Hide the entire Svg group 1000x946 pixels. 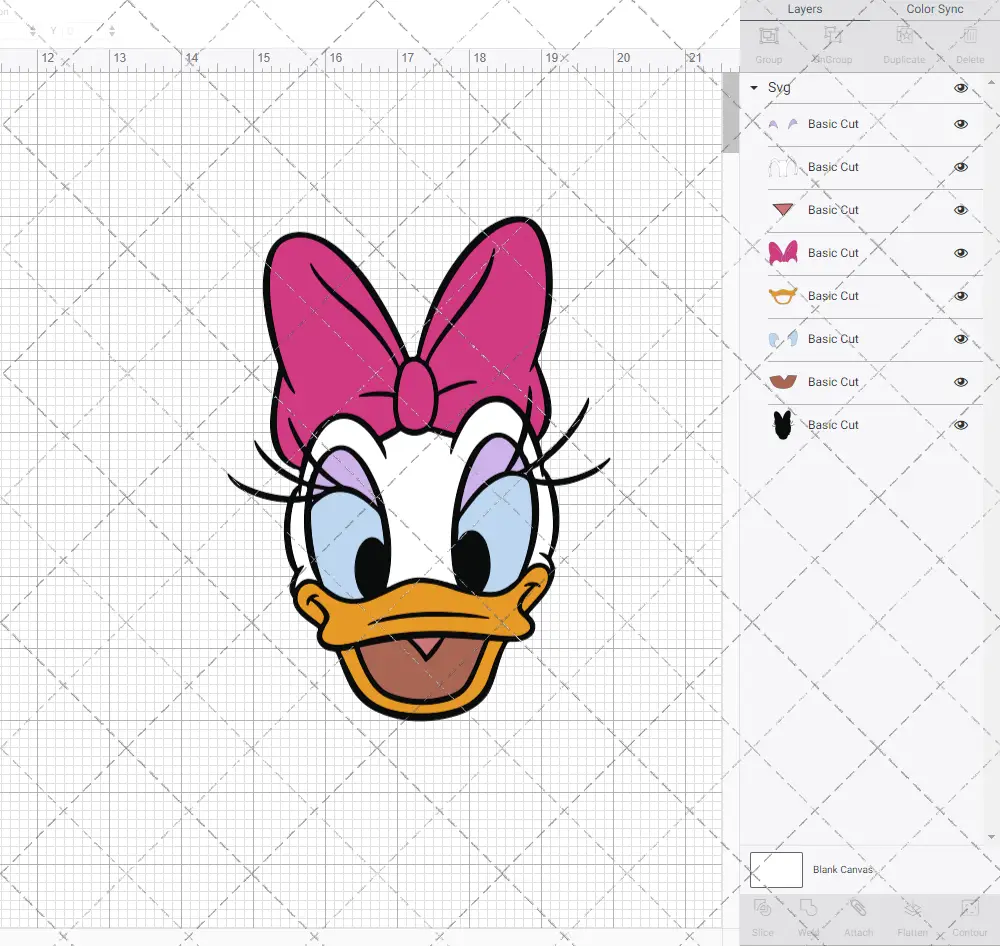[x=960, y=88]
